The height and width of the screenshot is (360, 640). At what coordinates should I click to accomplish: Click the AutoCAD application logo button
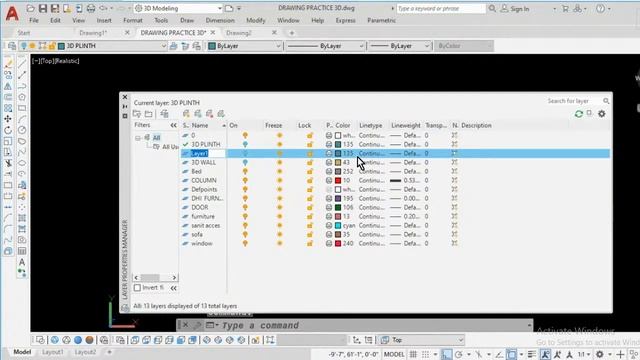(x=12, y=13)
